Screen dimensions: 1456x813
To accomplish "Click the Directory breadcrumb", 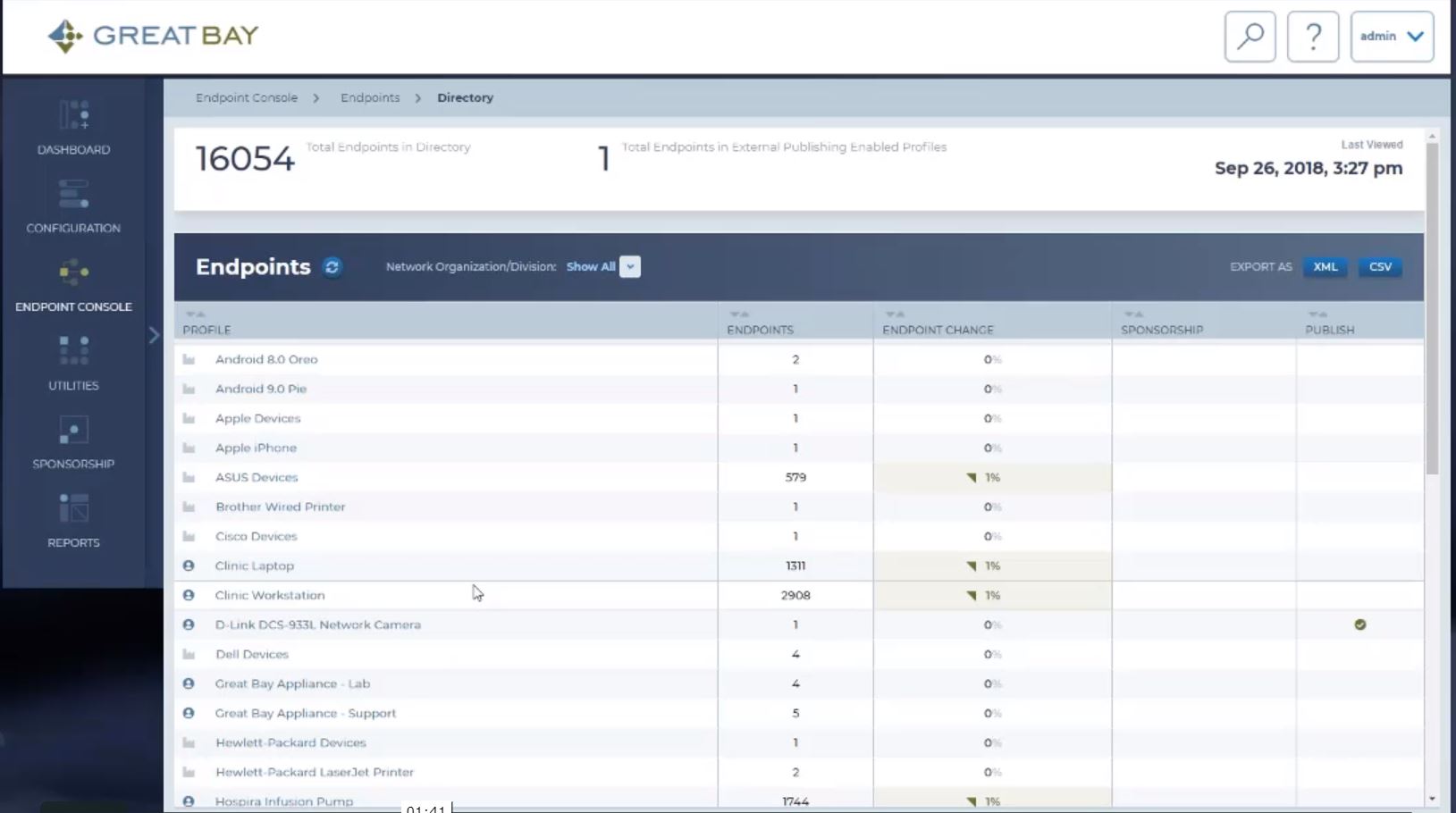I will (x=465, y=97).
